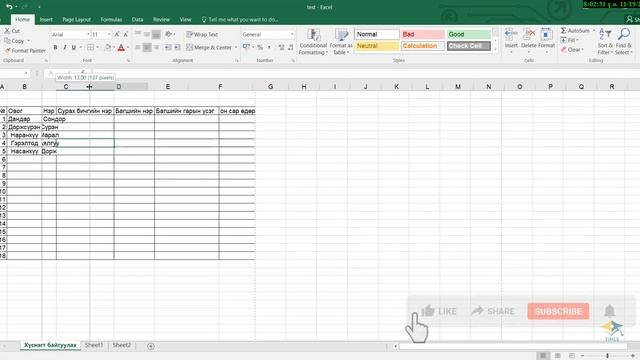Toggle Italic formatting
This screenshot has height=360, width=640.
[x=64, y=47]
